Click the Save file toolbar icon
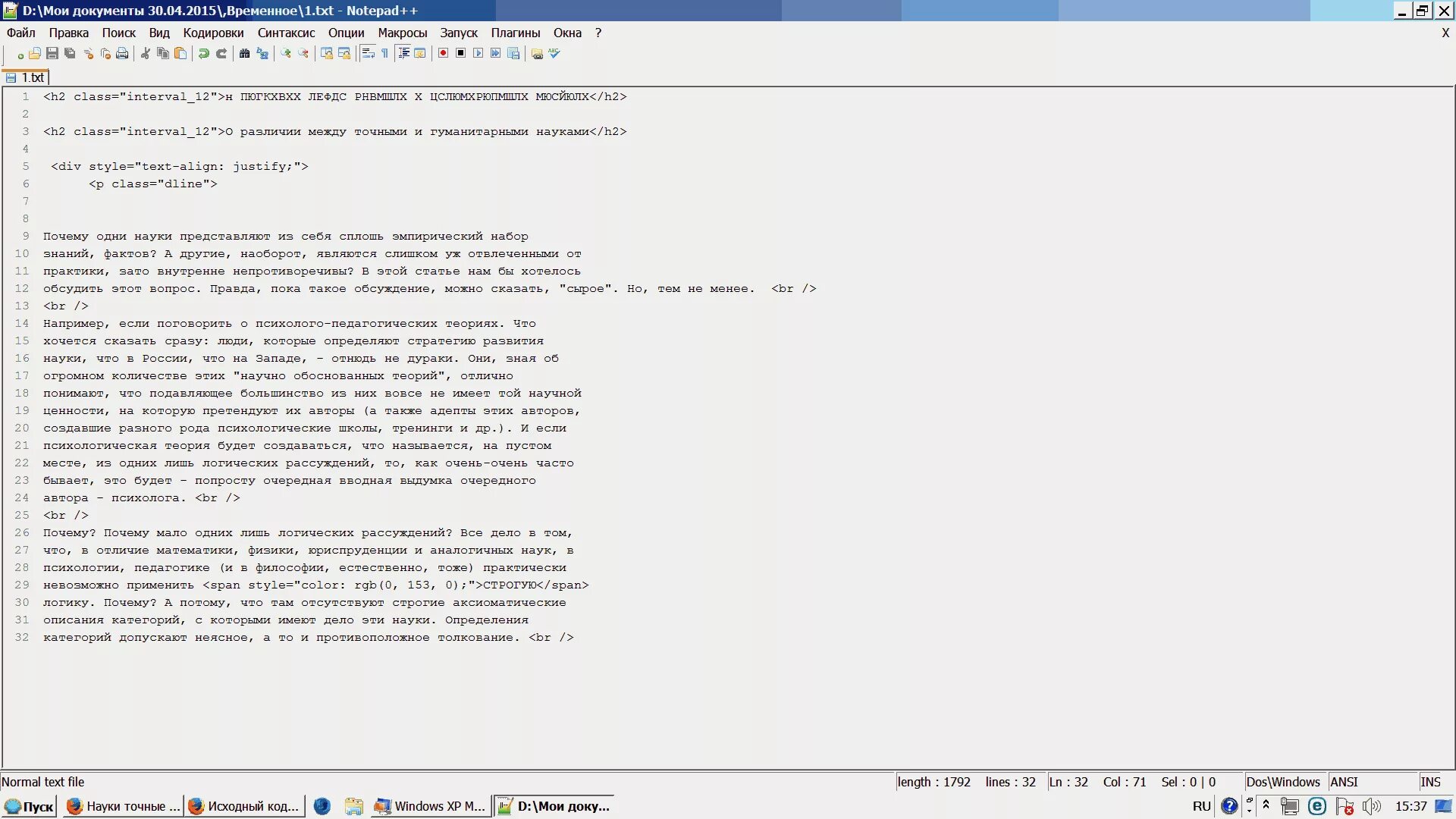The width and height of the screenshot is (1456, 819). point(52,53)
